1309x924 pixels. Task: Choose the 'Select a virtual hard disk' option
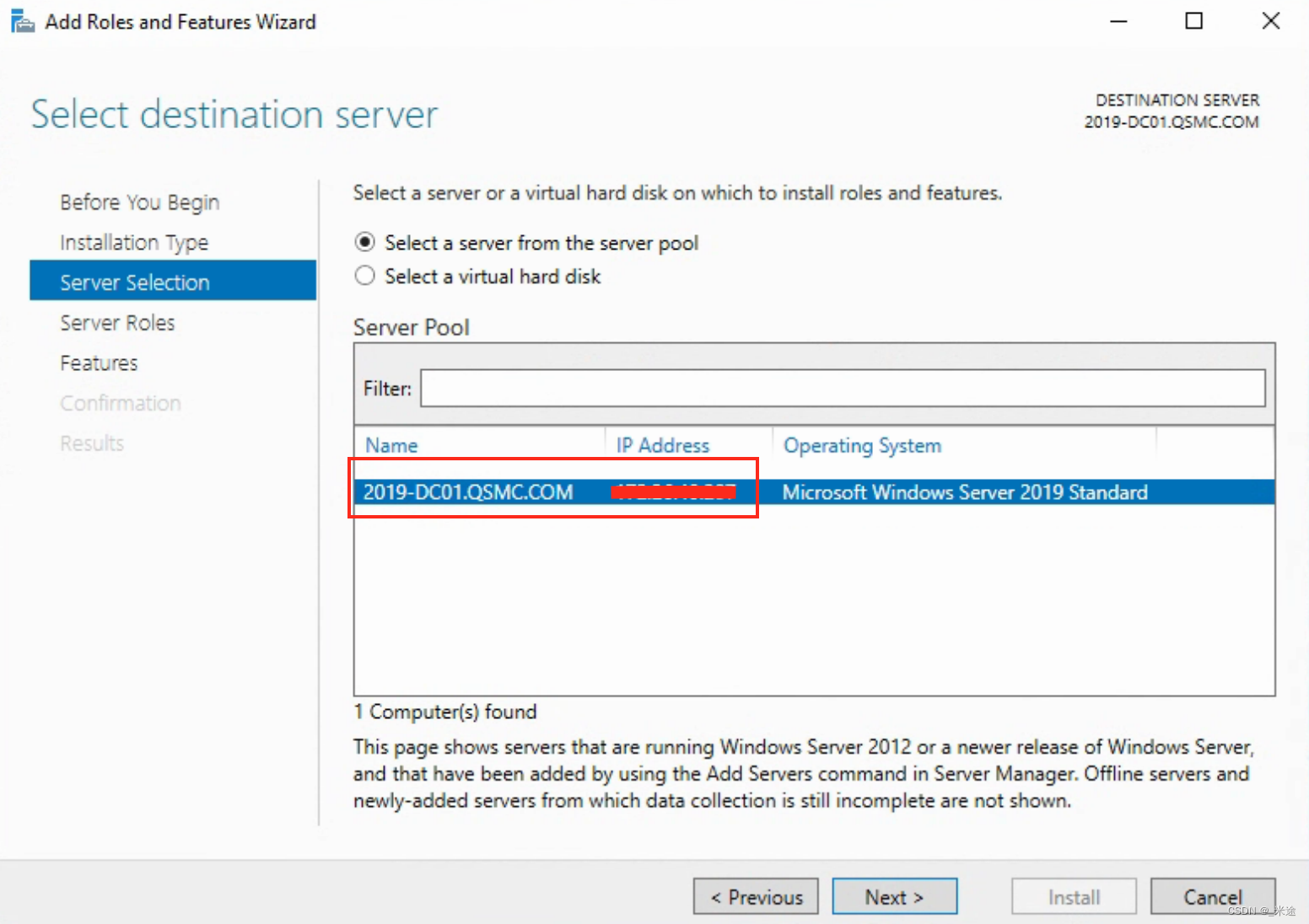[364, 276]
